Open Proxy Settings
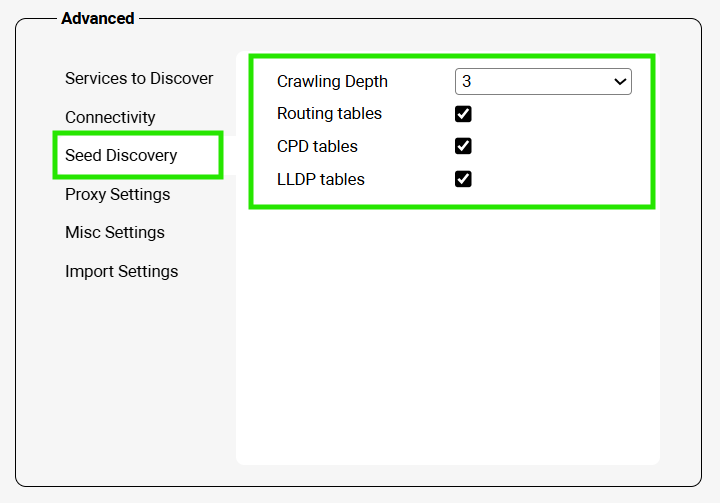This screenshot has height=503, width=720. [117, 194]
